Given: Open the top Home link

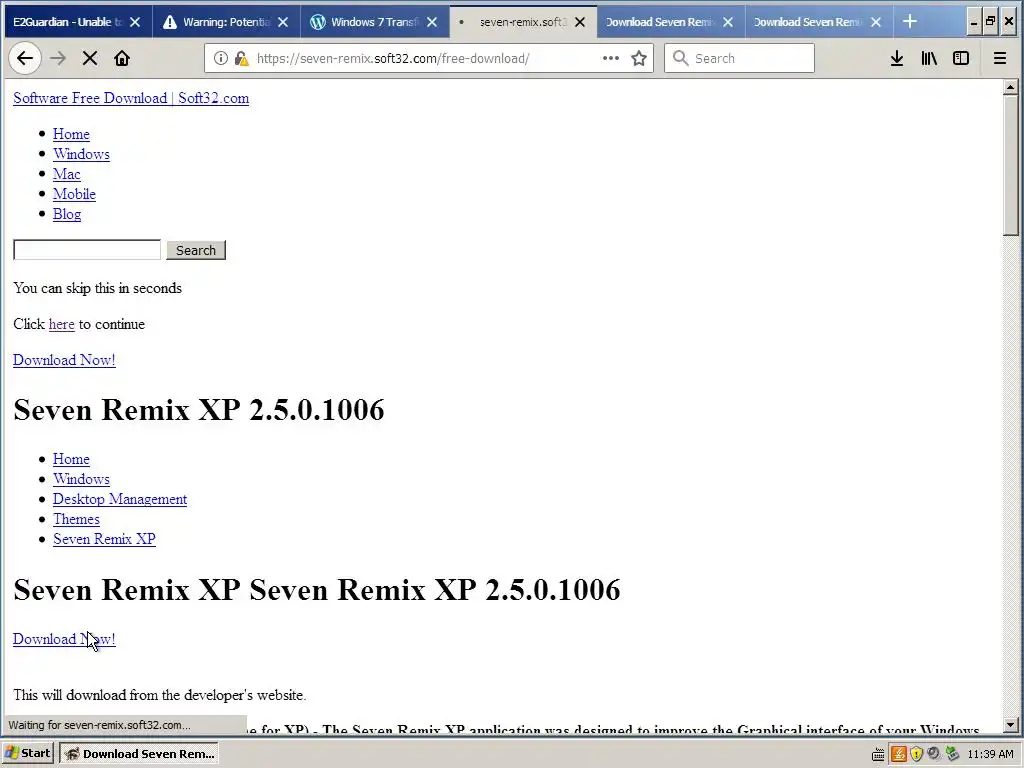Looking at the screenshot, I should [71, 134].
